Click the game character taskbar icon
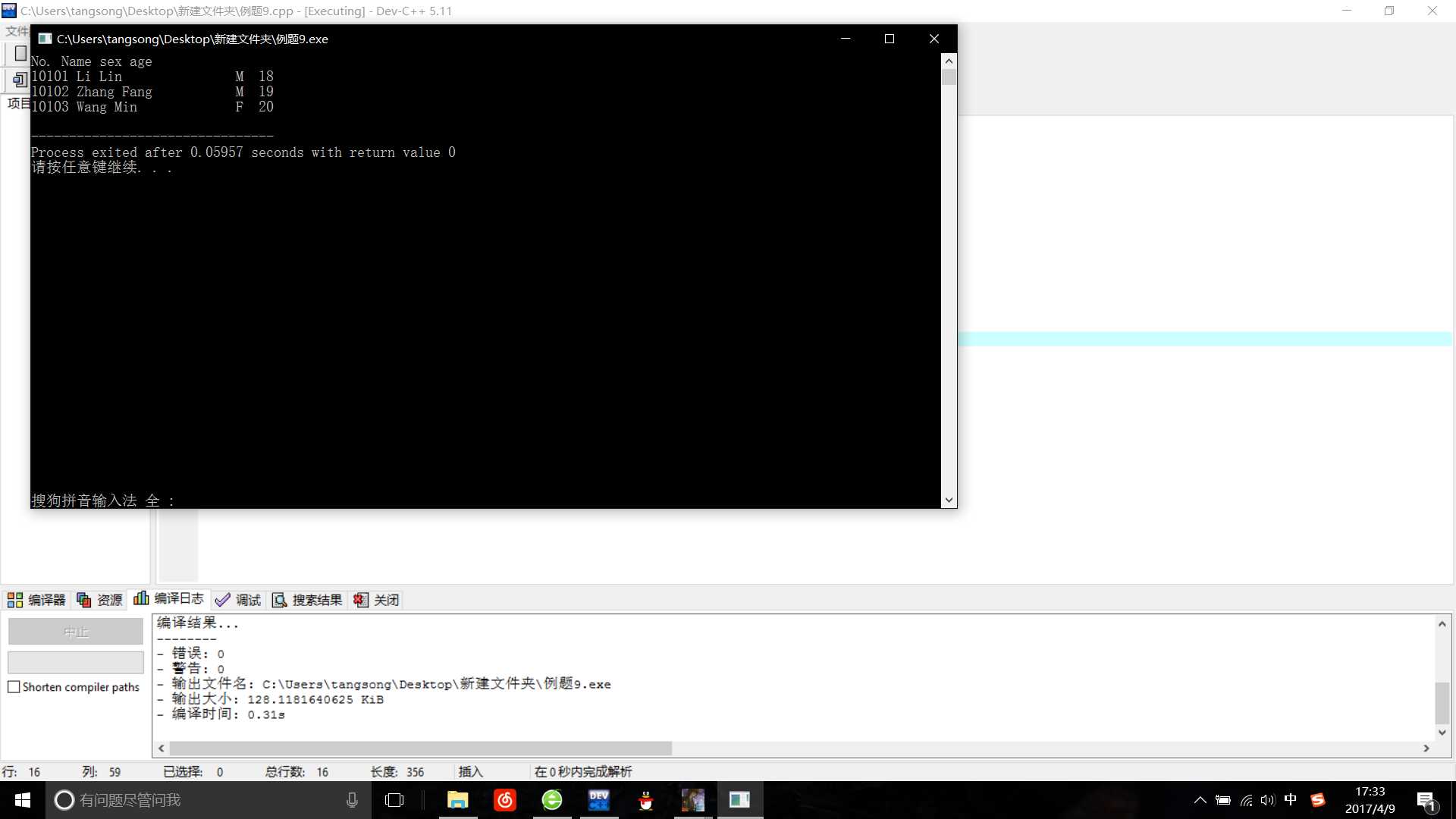 [x=693, y=800]
